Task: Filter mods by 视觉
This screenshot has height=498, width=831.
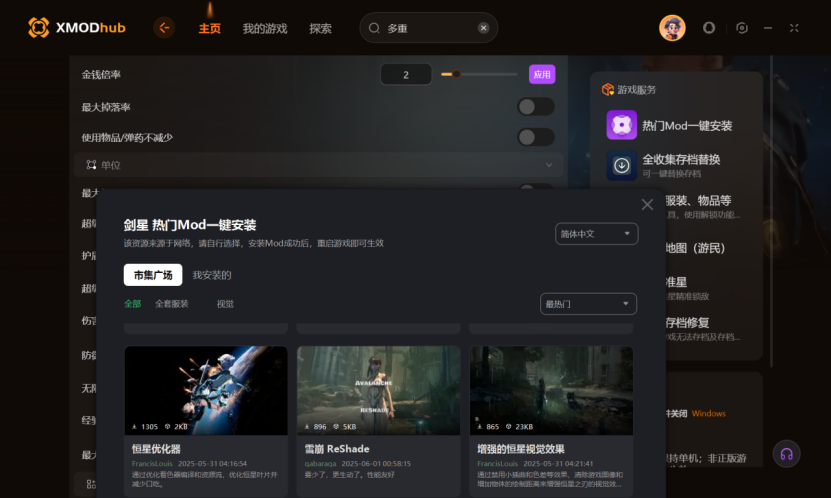Action: point(225,304)
